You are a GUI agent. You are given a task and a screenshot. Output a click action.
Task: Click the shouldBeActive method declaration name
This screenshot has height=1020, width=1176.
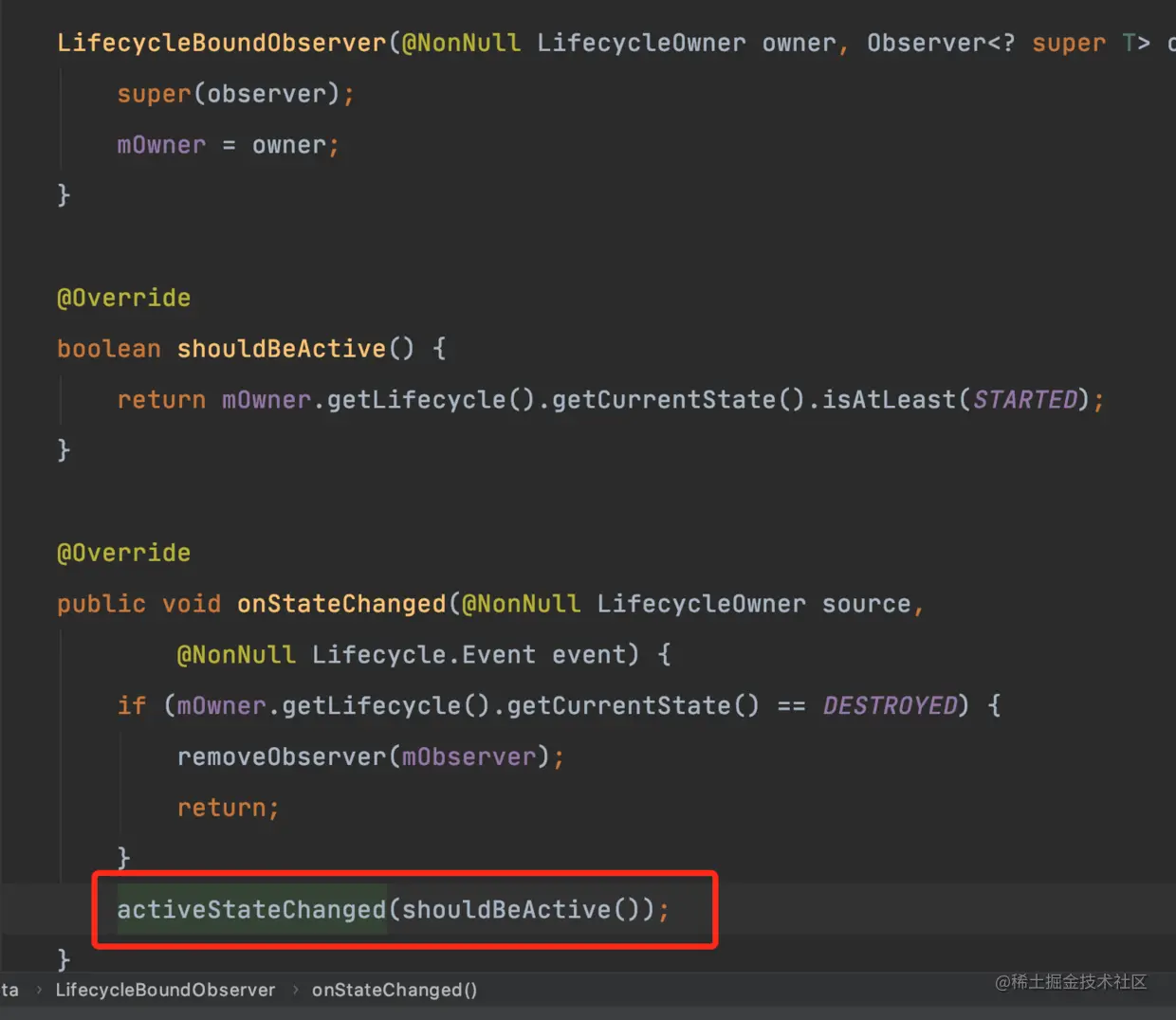(x=281, y=349)
